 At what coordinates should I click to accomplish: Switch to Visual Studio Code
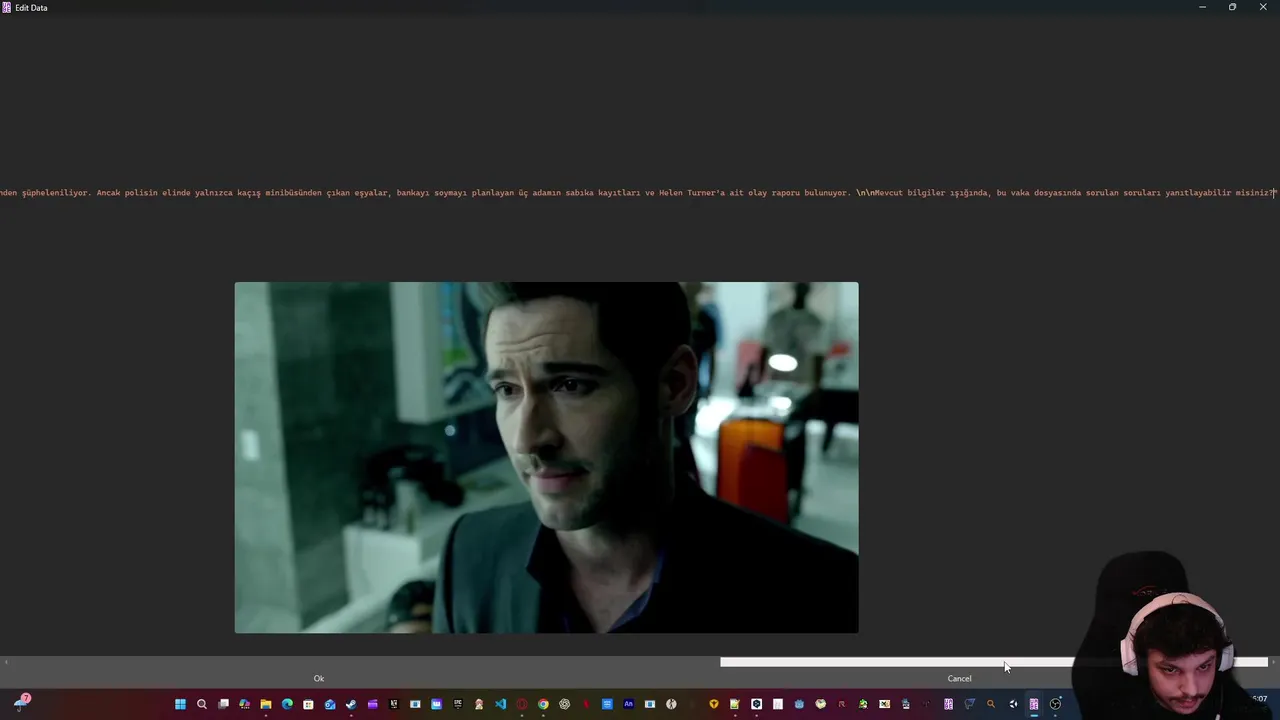pyautogui.click(x=500, y=704)
